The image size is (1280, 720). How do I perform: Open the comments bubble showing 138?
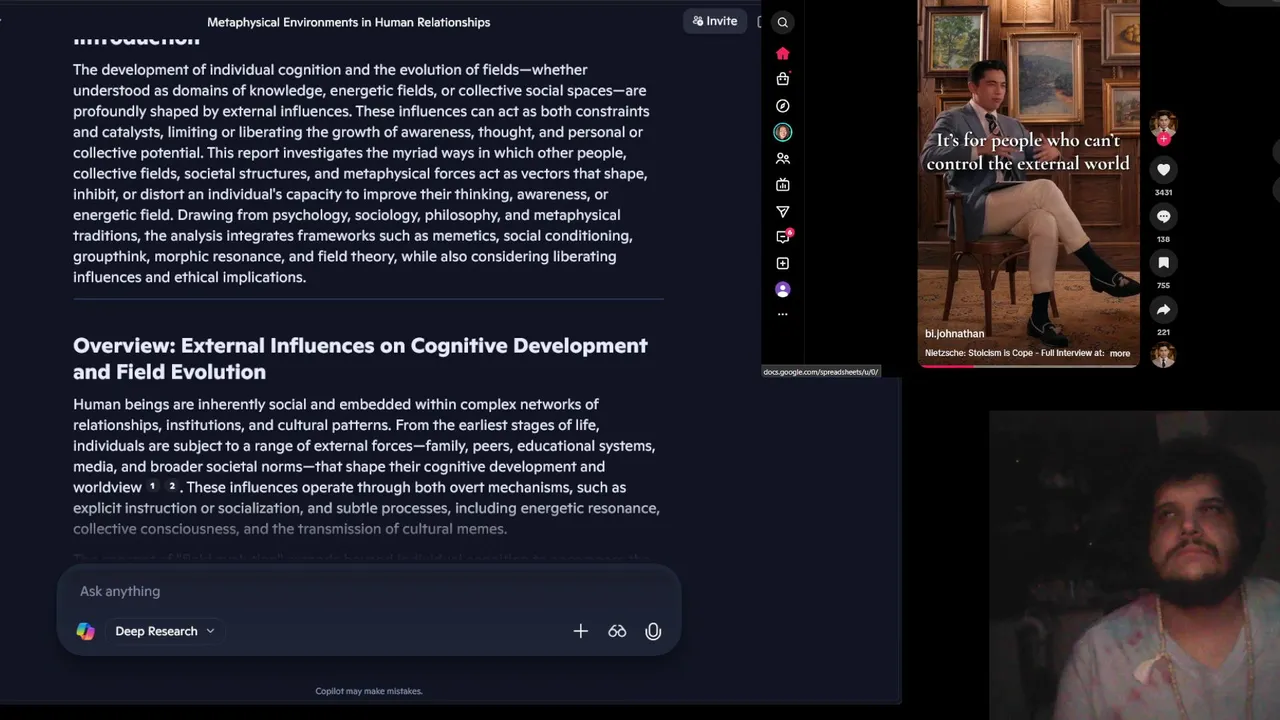[1163, 216]
